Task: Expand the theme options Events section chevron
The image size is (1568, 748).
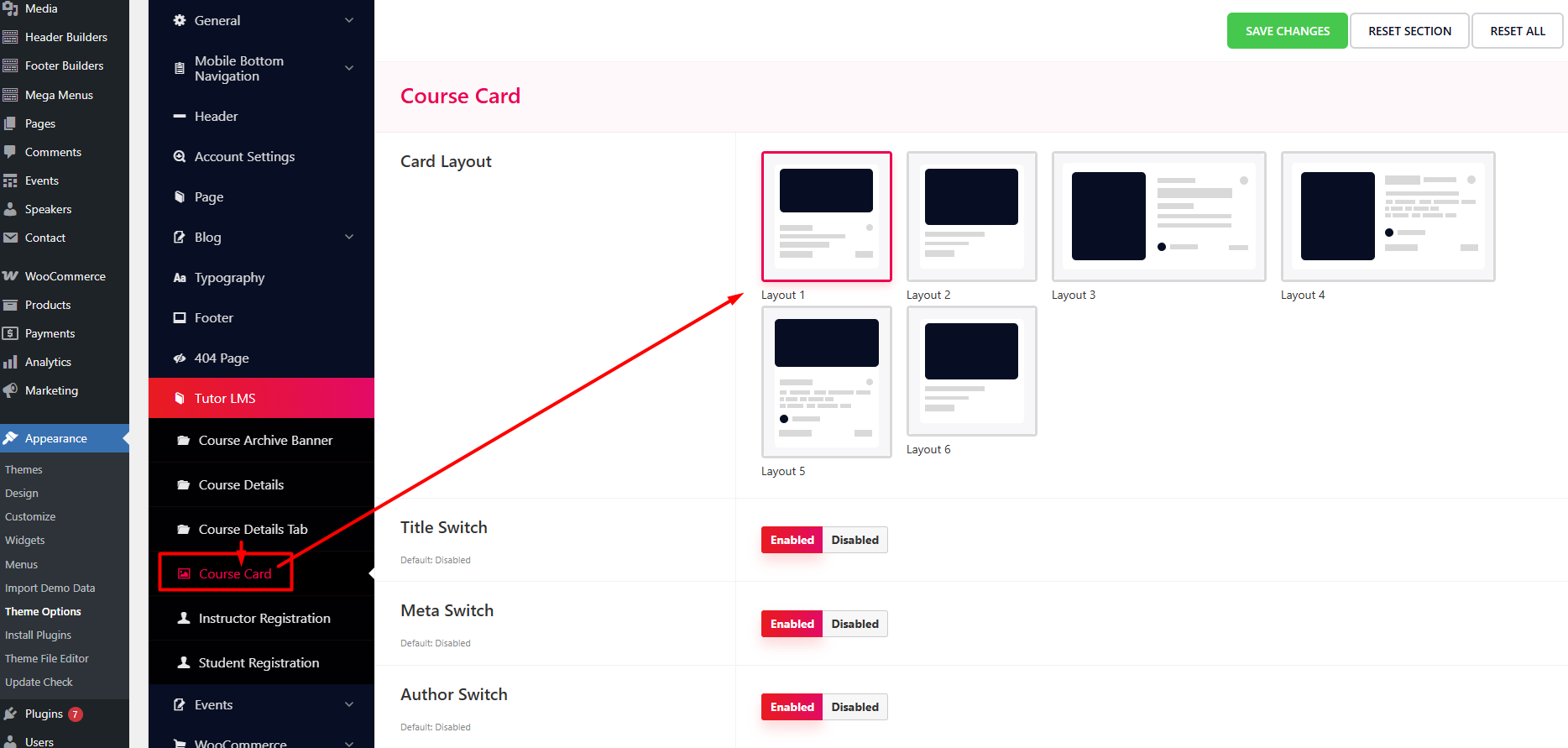Action: tap(349, 704)
